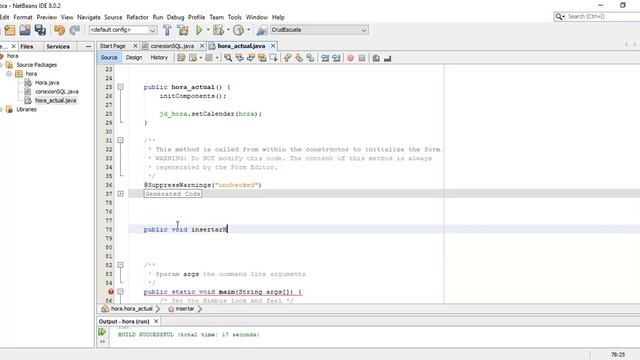Viewport: 640px width, 360px height.
Task: Shift the line right
Action: point(336,58)
